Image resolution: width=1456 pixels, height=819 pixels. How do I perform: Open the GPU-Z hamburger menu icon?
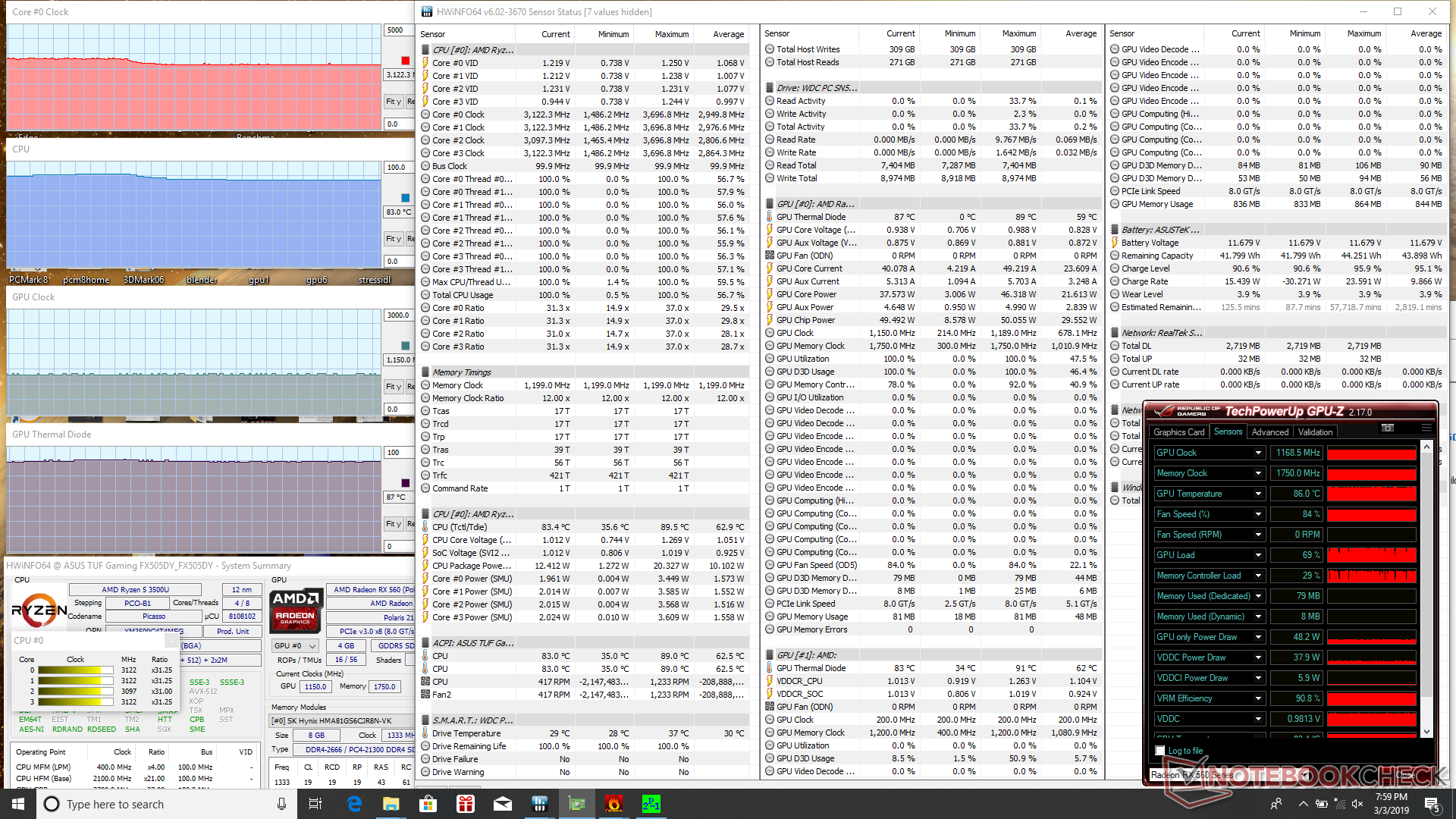pyautogui.click(x=1426, y=428)
